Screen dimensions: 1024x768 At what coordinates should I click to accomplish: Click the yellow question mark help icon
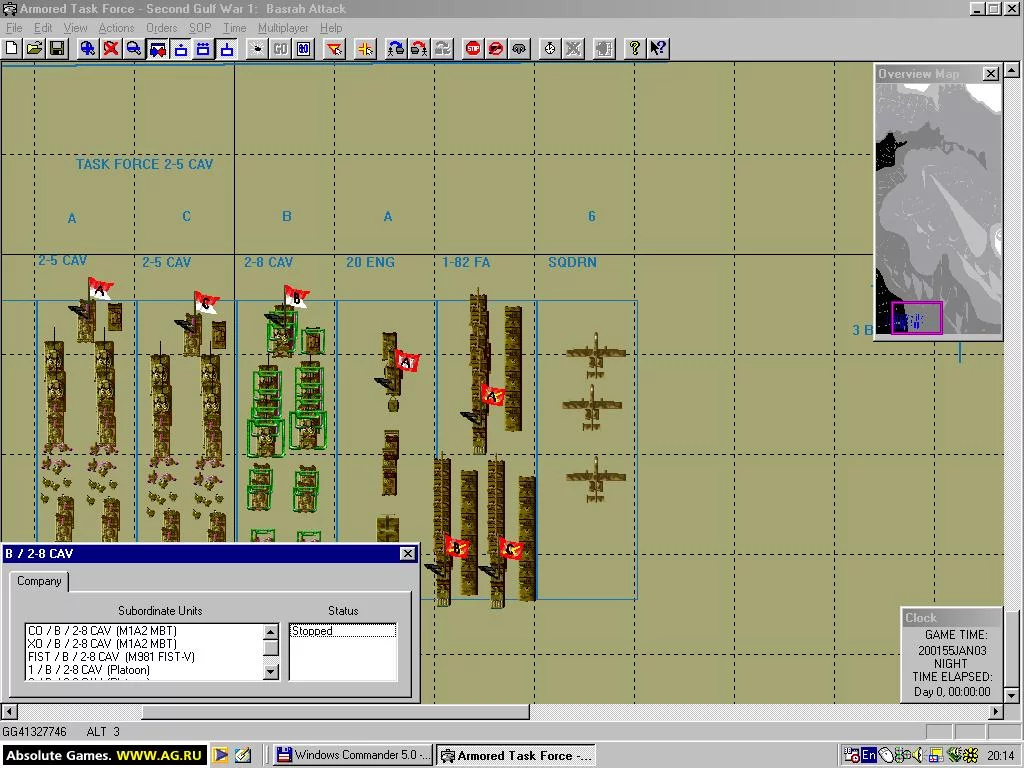pyautogui.click(x=634, y=48)
